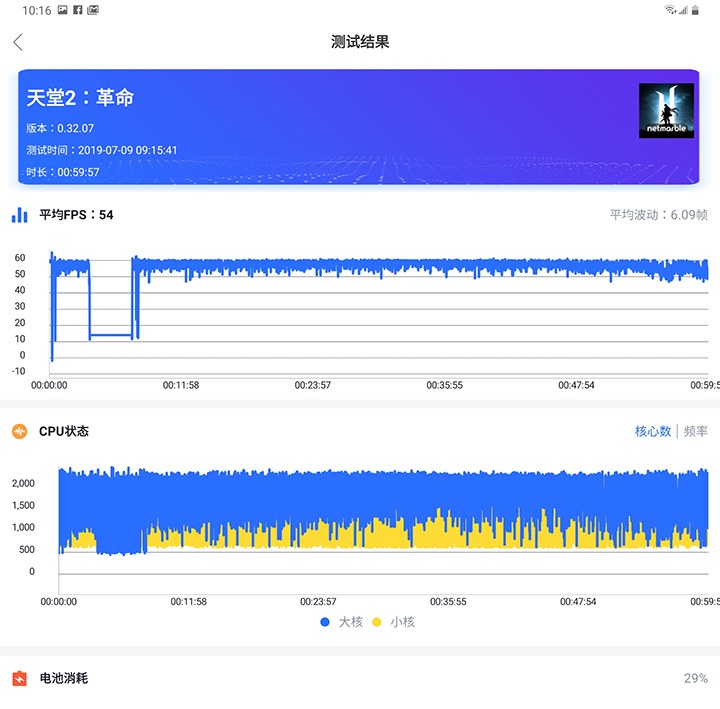720x709 pixels.
Task: Click the FPS drop segment at 10 fps
Action: pos(111,336)
